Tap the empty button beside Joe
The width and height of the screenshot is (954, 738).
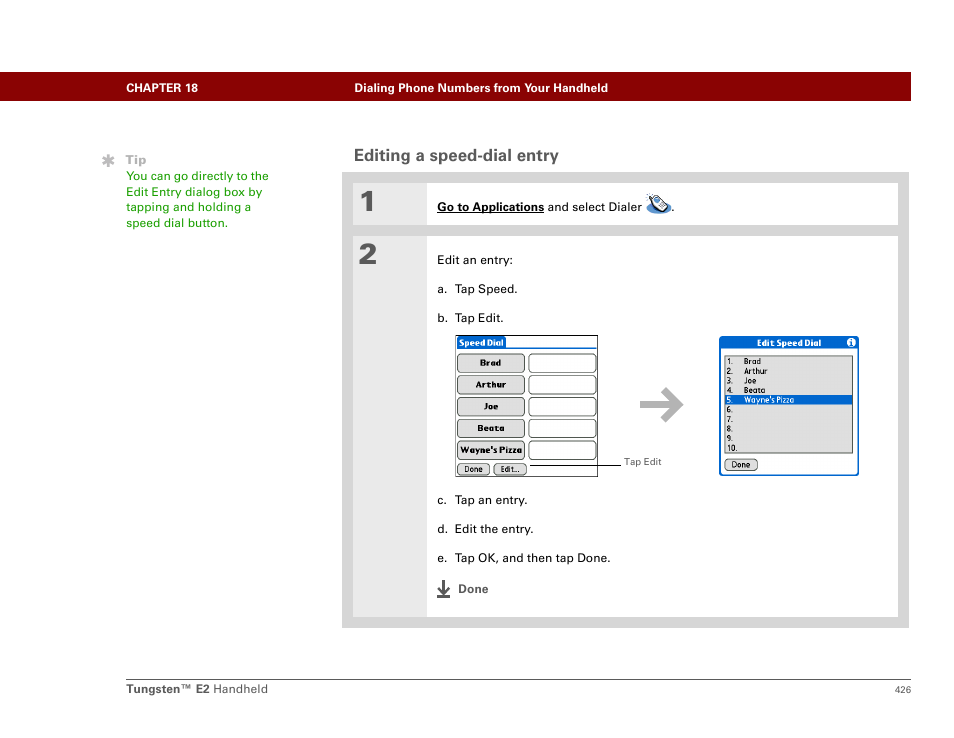pos(562,406)
